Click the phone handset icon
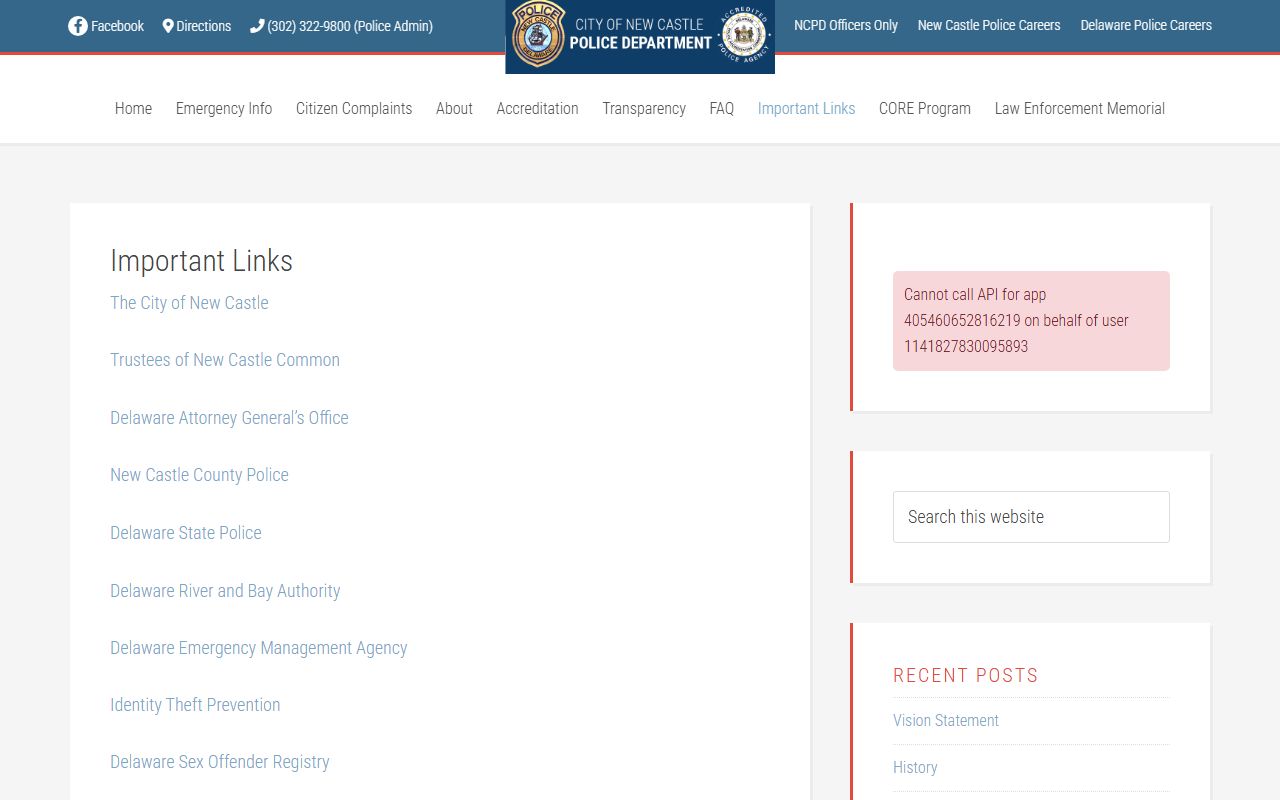 click(257, 26)
